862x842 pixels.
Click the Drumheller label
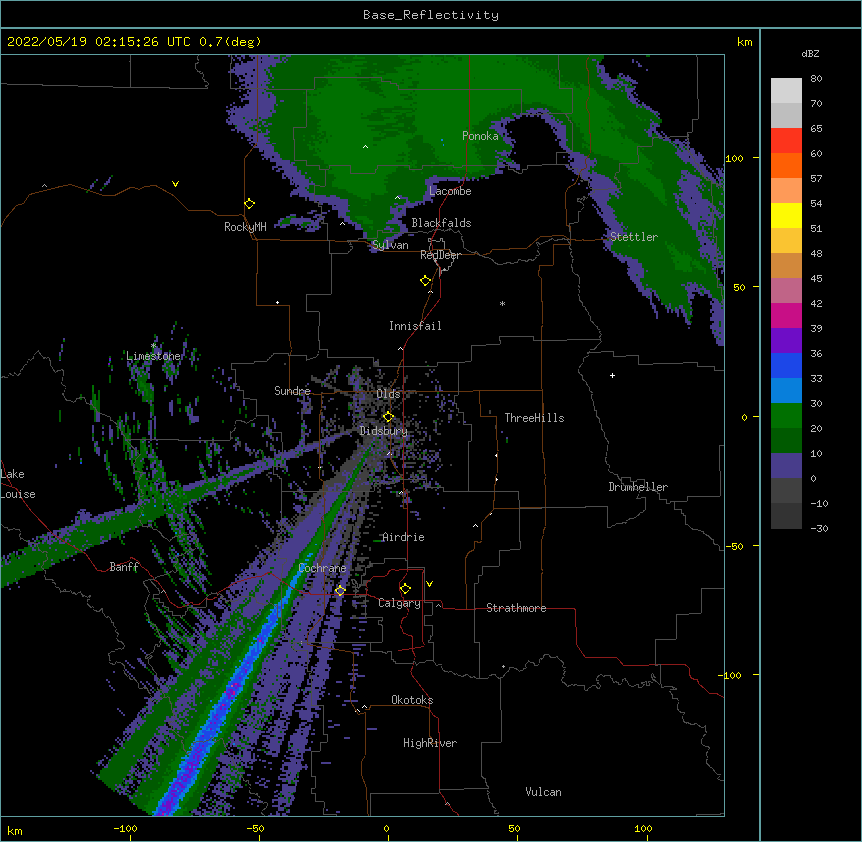tap(638, 487)
